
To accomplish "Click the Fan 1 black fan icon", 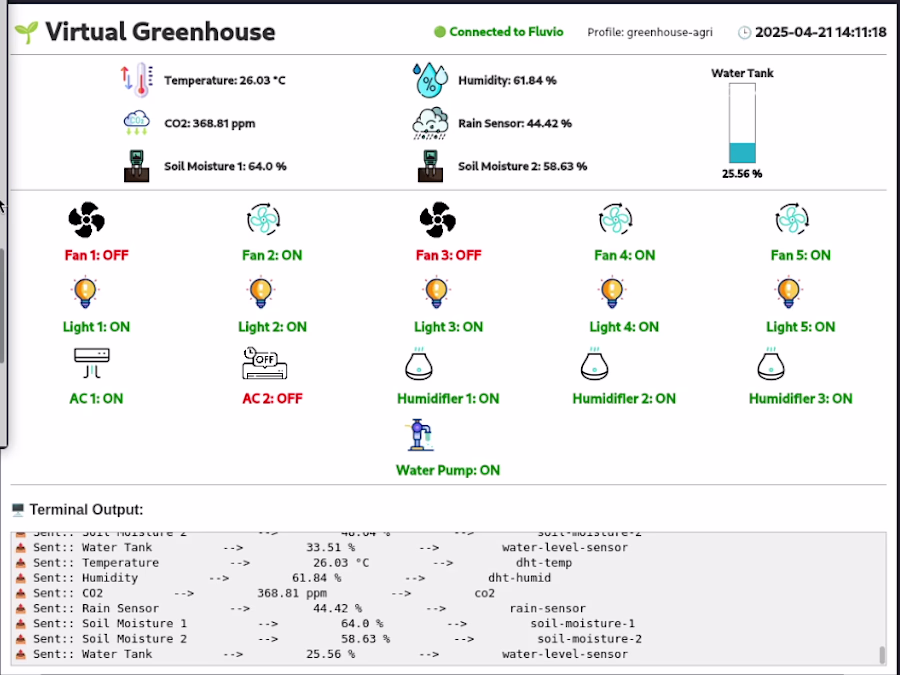I will 87,219.
